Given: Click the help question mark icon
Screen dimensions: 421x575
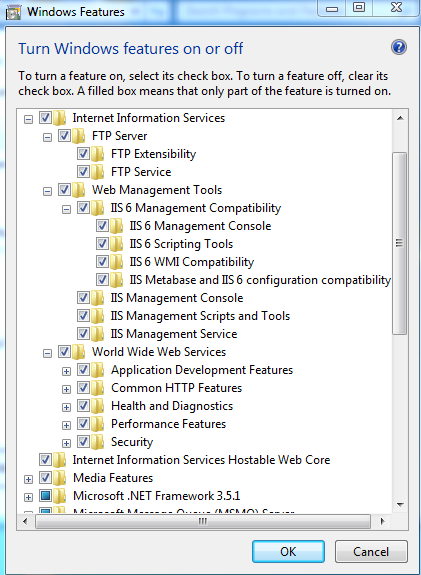Looking at the screenshot, I should (399, 47).
